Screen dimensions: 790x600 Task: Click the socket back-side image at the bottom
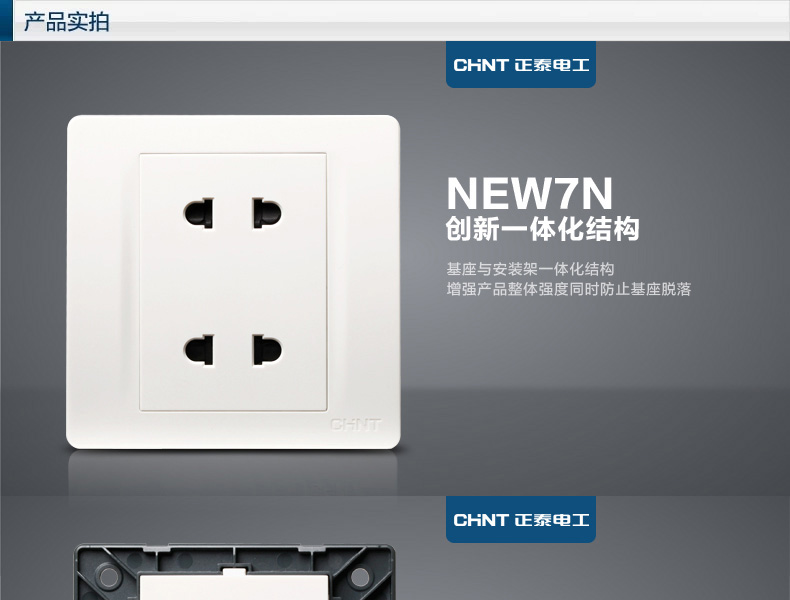point(234,572)
